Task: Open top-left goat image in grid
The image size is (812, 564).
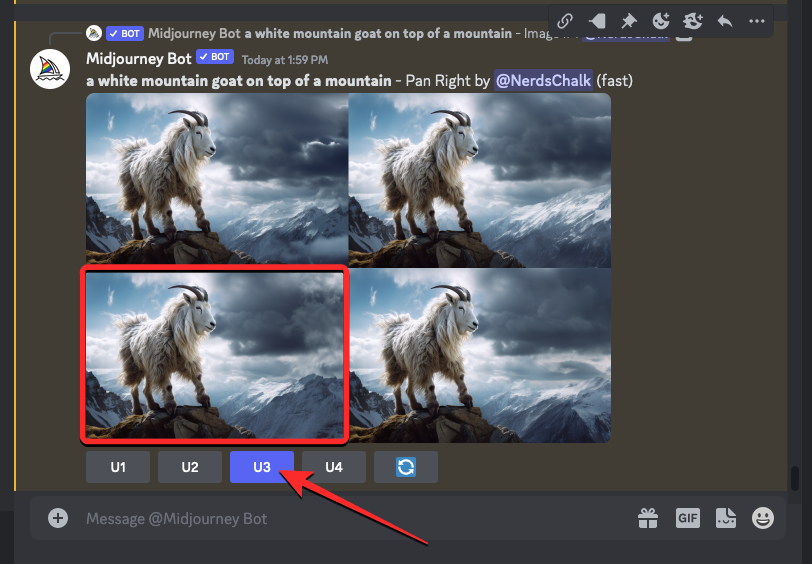Action: (x=217, y=180)
